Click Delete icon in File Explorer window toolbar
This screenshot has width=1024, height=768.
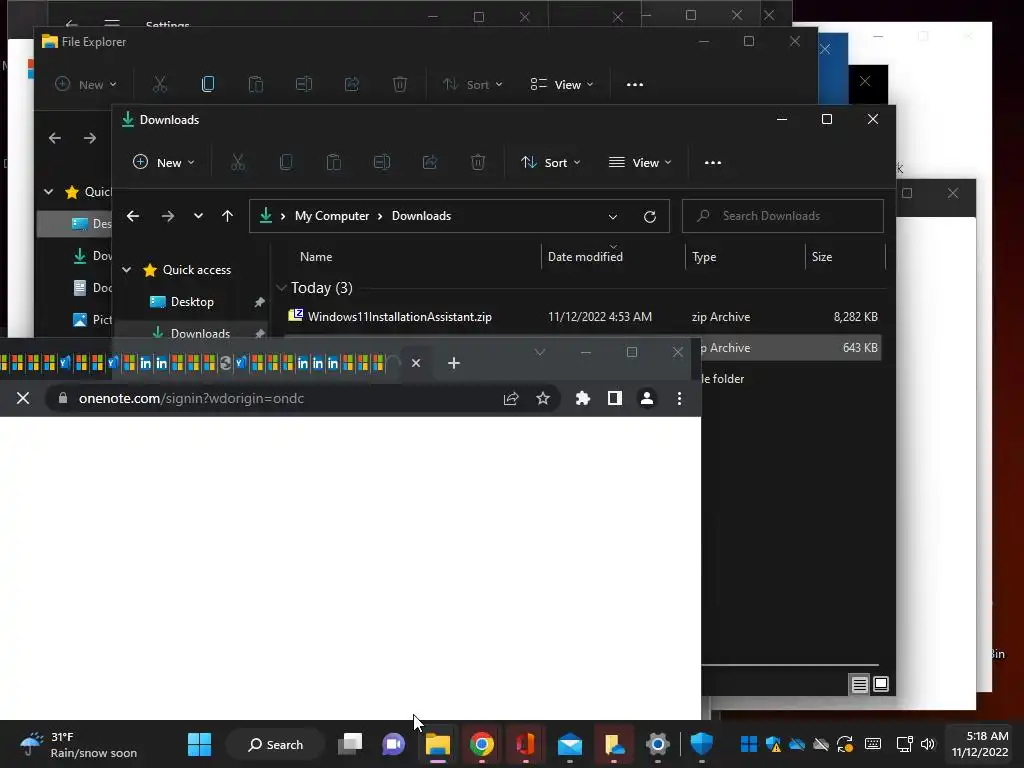click(x=400, y=84)
